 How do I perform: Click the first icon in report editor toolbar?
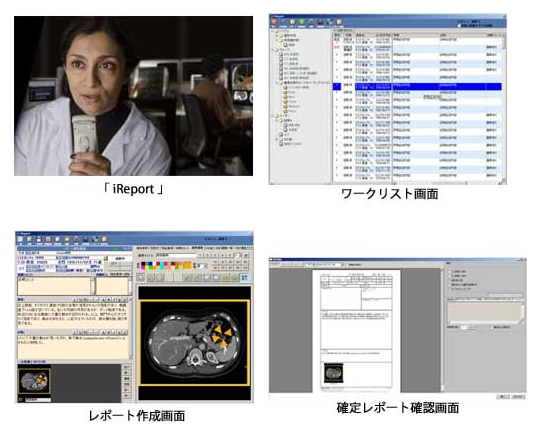[x=20, y=239]
